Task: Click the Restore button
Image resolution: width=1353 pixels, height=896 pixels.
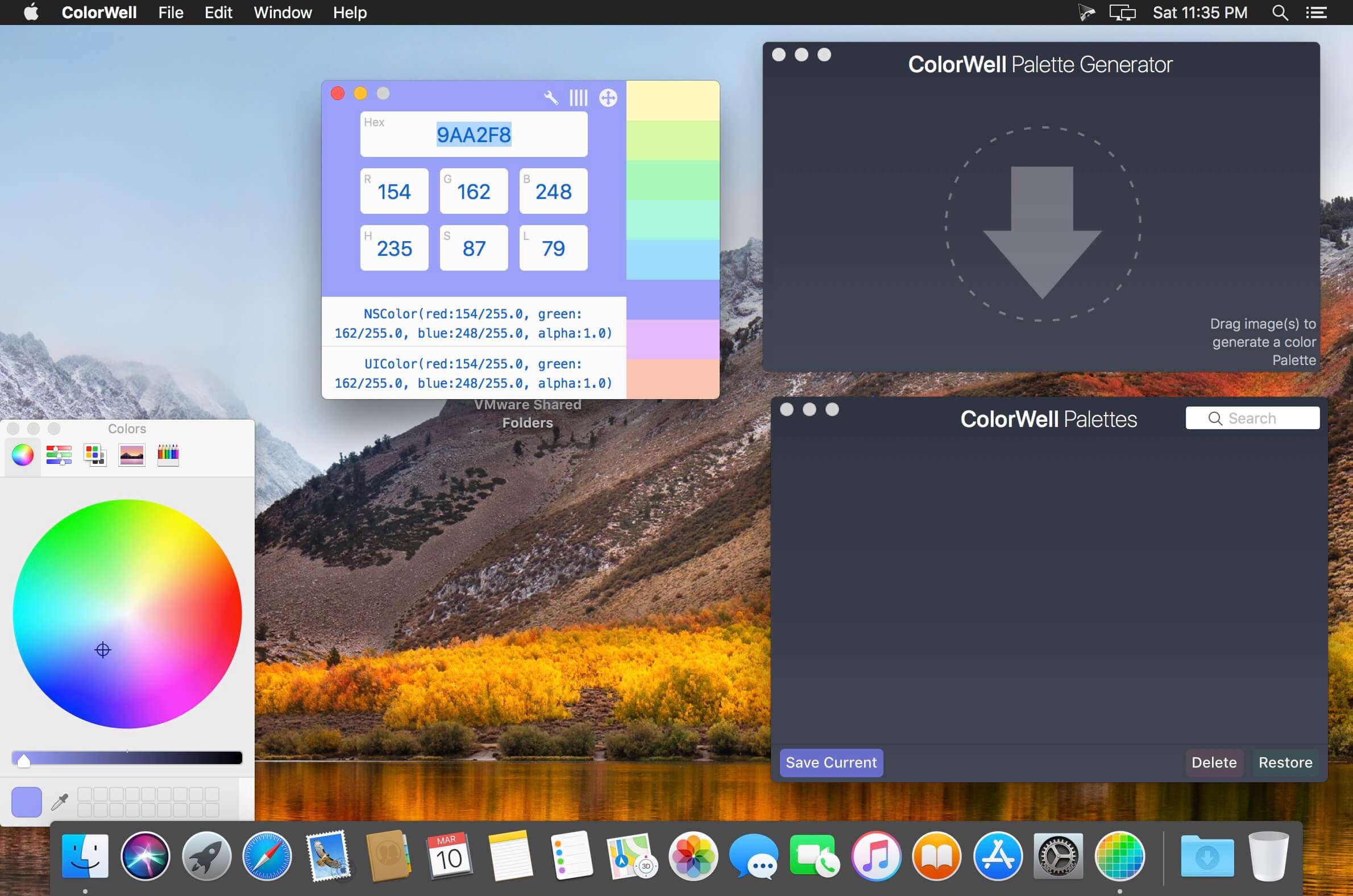Action: point(1285,762)
